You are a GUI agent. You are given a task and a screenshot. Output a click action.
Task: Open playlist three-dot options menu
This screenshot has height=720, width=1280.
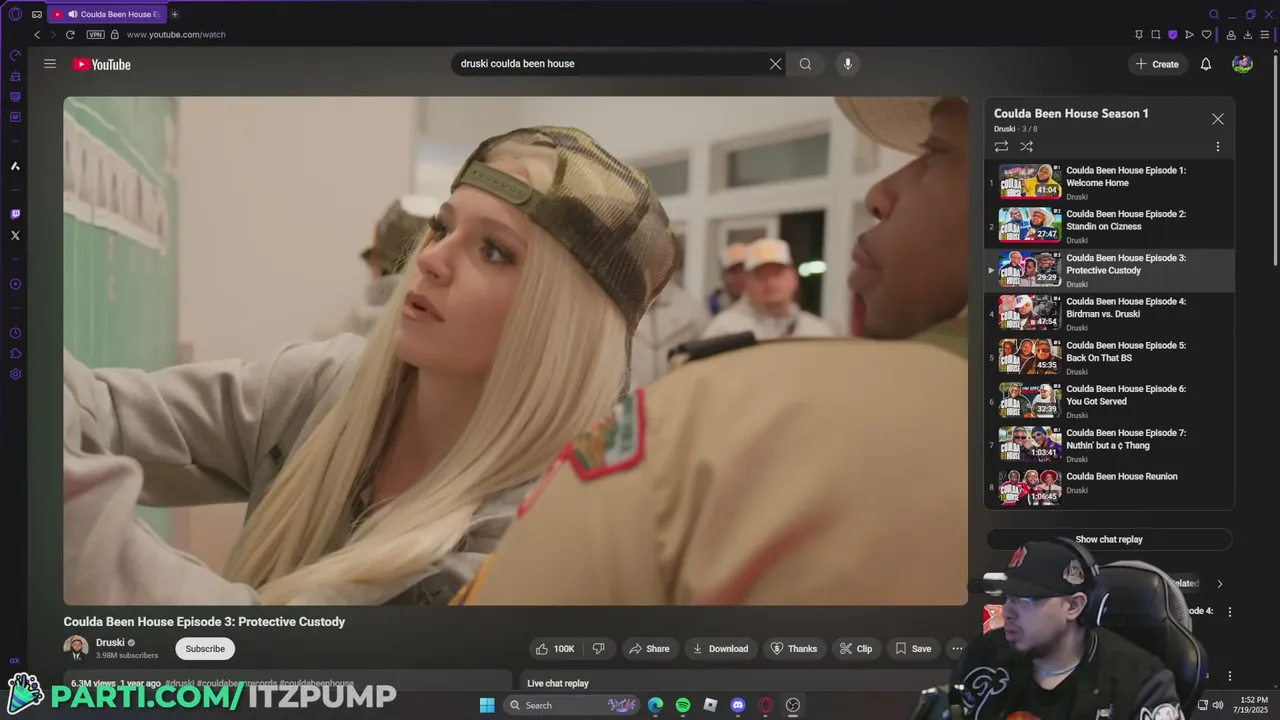[x=1217, y=146]
